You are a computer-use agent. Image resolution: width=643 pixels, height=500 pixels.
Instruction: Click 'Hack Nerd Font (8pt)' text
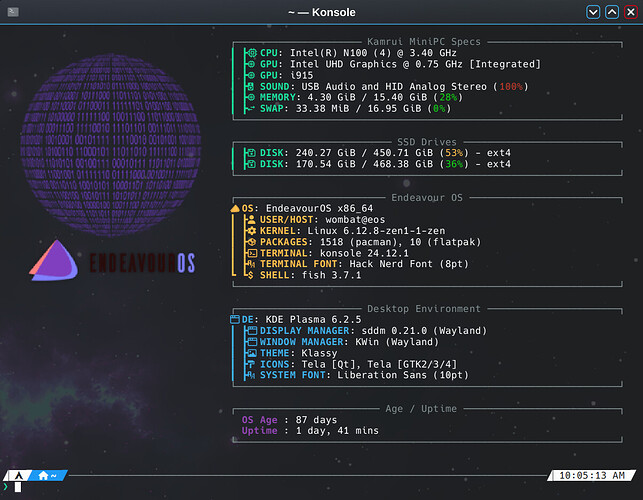(409, 264)
